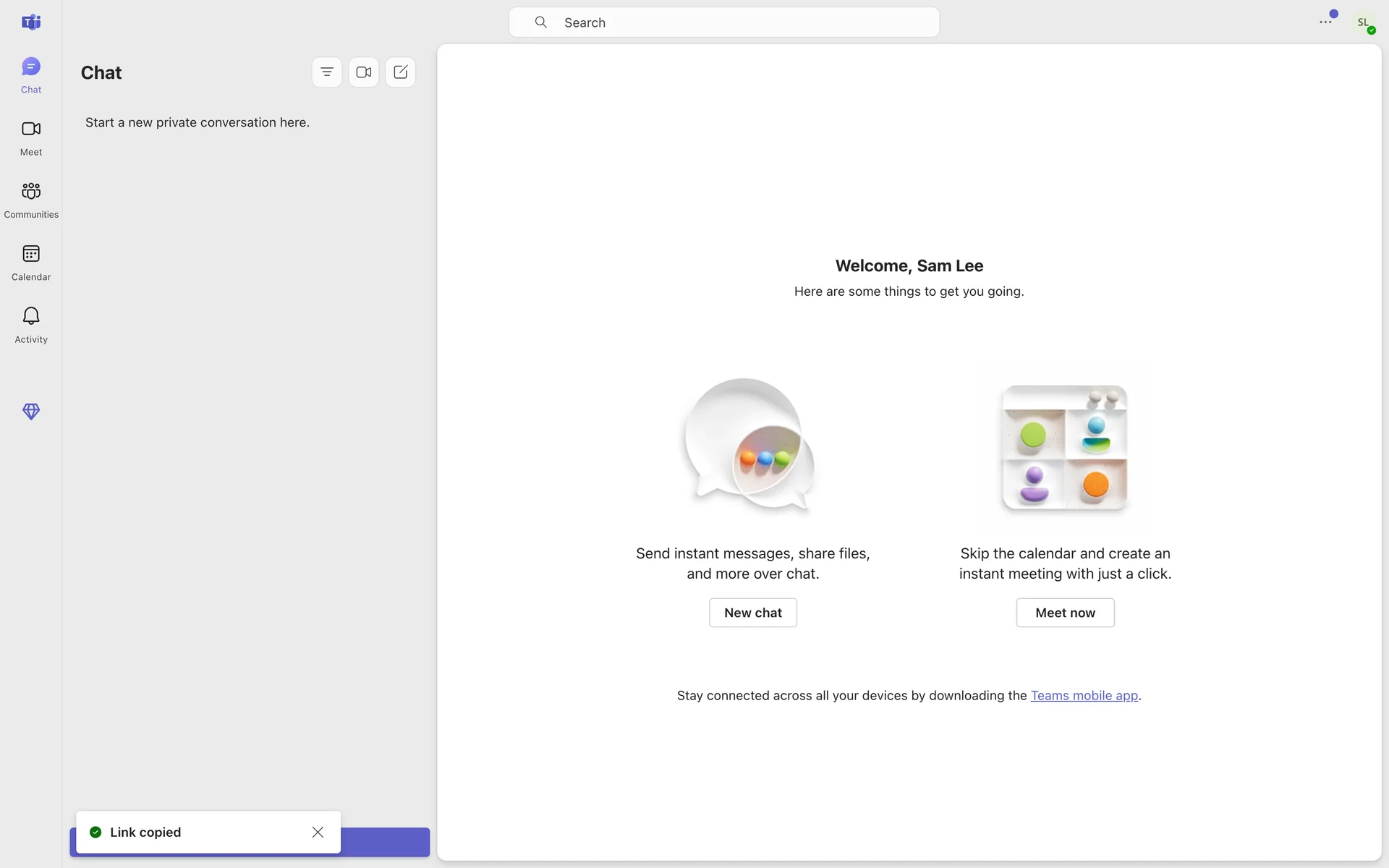Click into the Search field
This screenshot has height=868, width=1389.
click(738, 22)
